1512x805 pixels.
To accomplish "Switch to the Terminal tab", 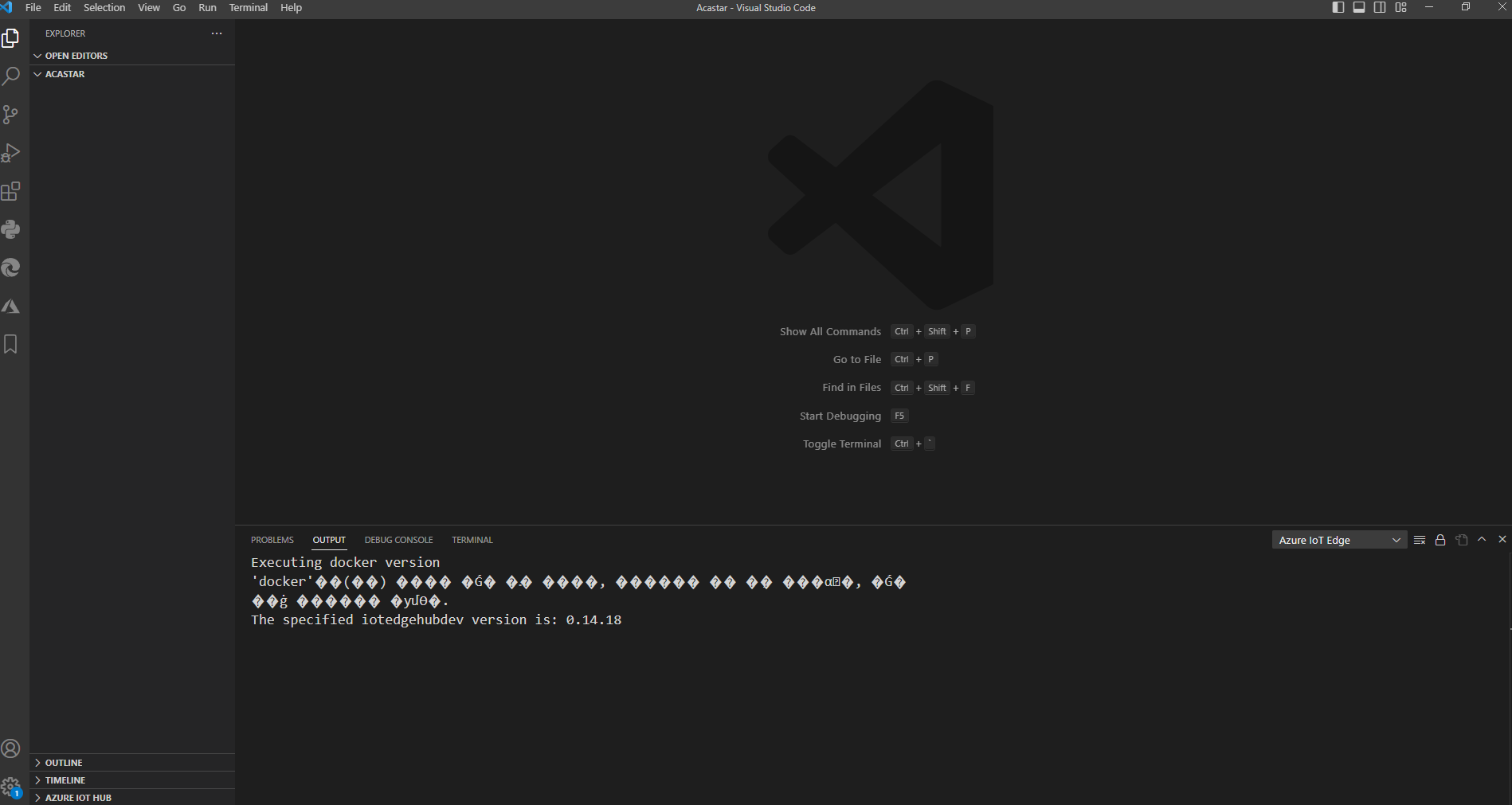I will [472, 540].
